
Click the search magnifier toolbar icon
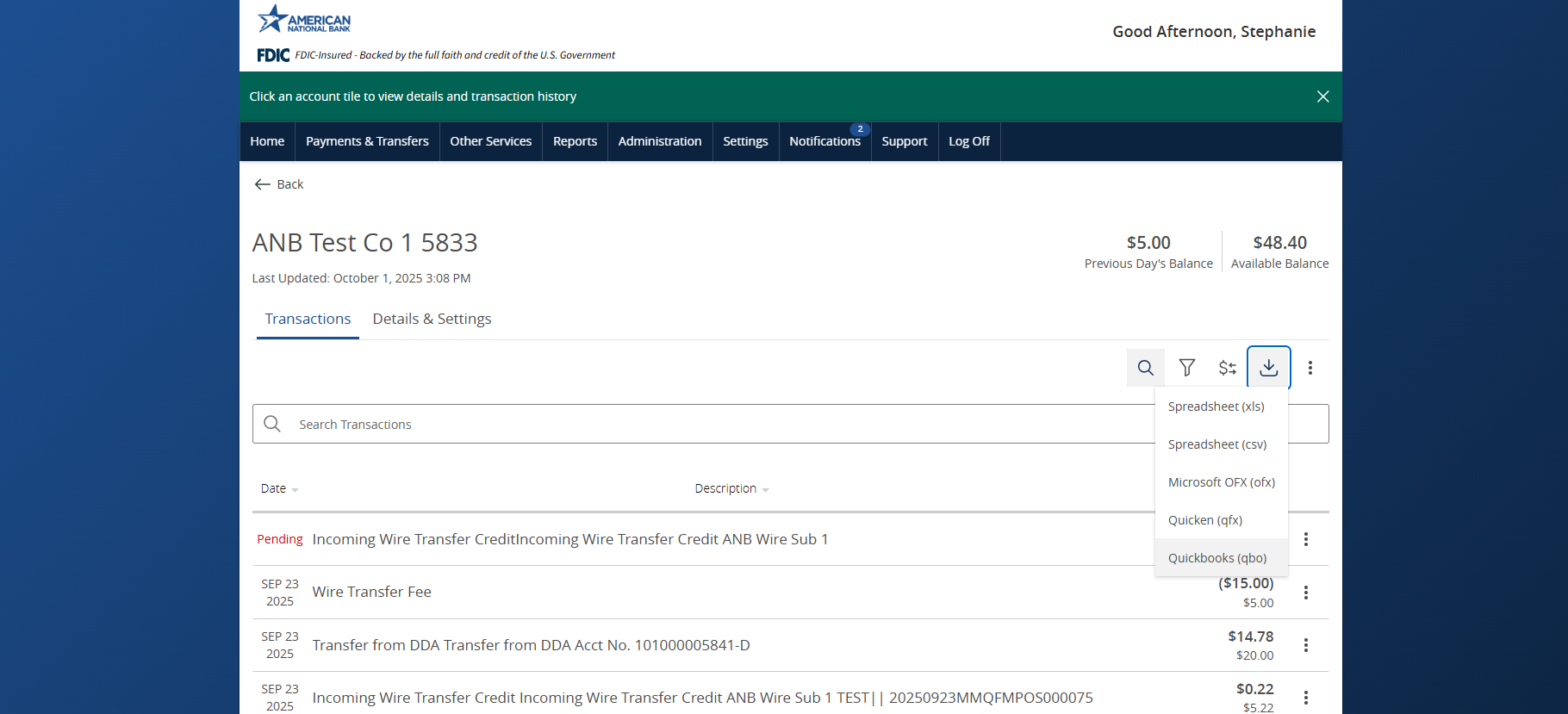coord(1145,368)
